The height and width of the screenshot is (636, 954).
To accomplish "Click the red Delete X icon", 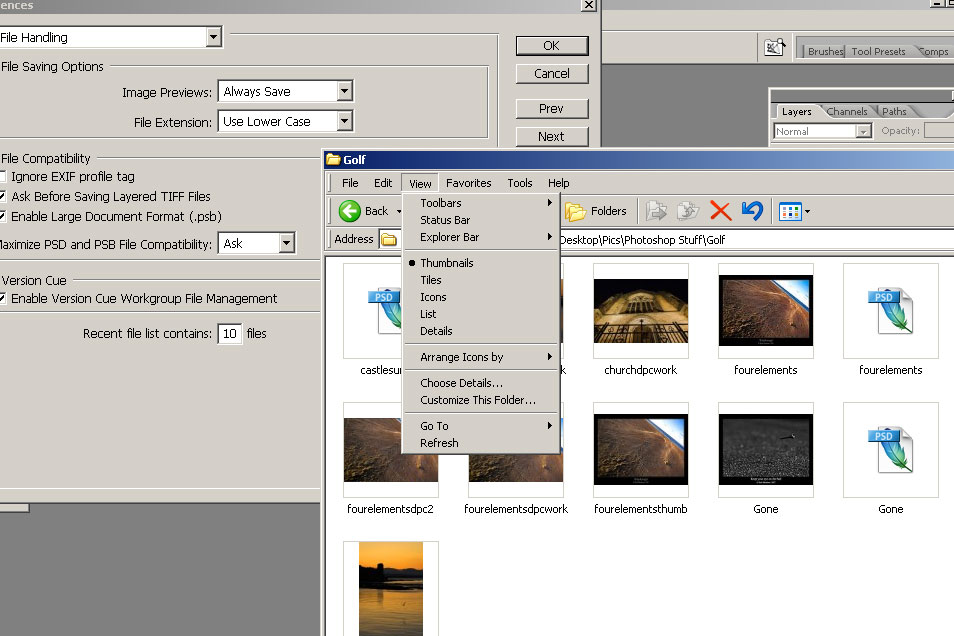I will pos(720,211).
